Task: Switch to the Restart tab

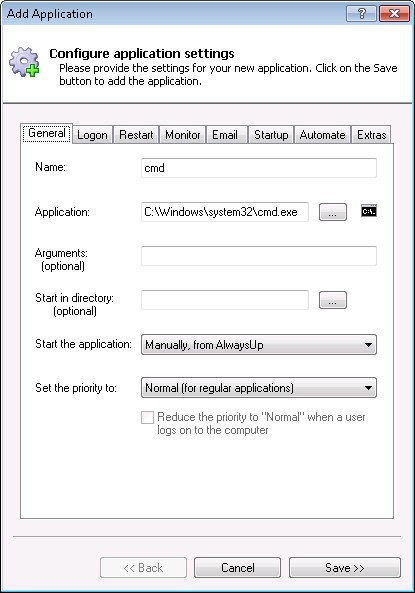Action: click(x=136, y=135)
